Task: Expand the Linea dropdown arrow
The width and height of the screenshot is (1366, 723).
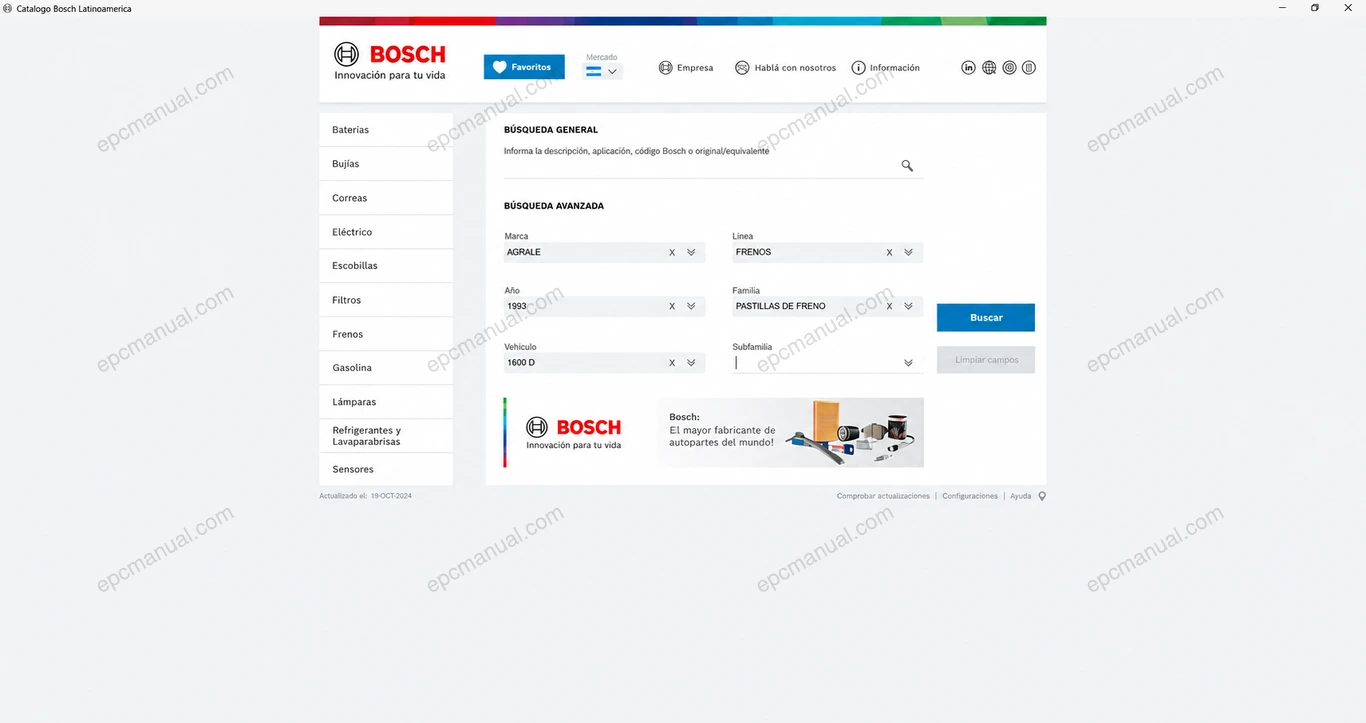Action: (x=908, y=253)
